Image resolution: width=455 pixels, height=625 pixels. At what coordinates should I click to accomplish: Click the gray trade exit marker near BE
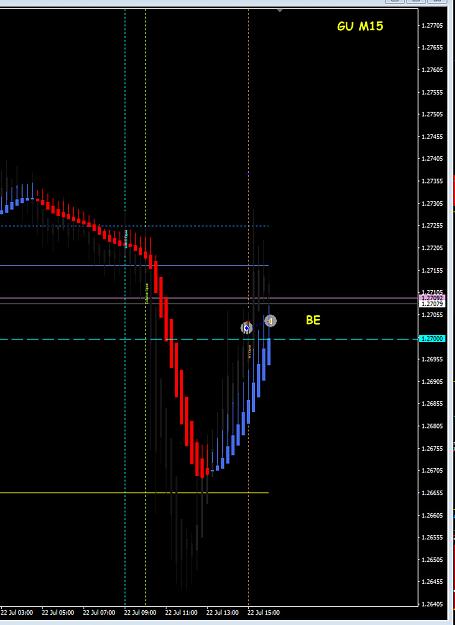pyautogui.click(x=271, y=320)
